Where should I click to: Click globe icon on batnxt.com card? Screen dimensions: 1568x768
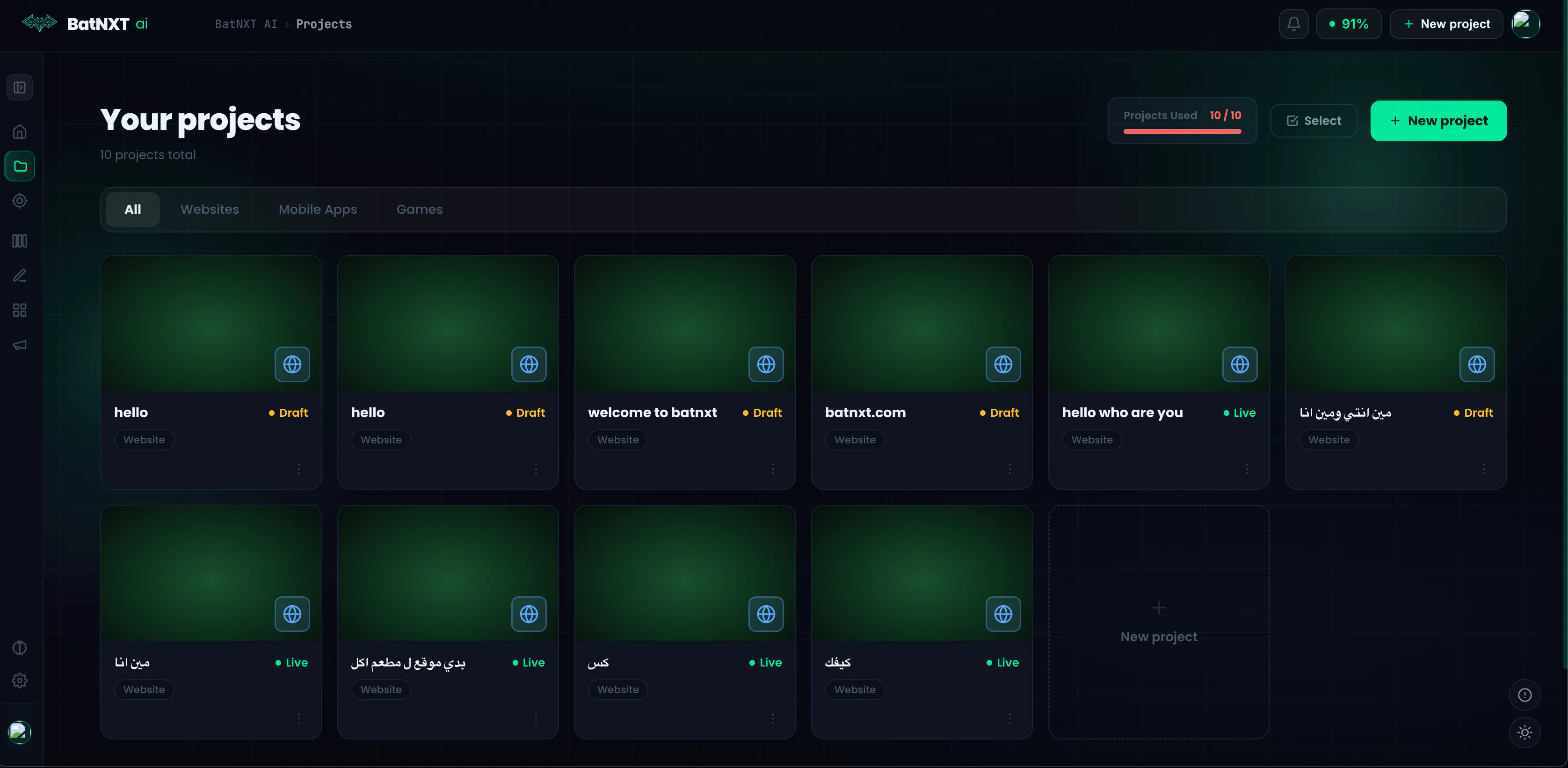tap(1003, 364)
